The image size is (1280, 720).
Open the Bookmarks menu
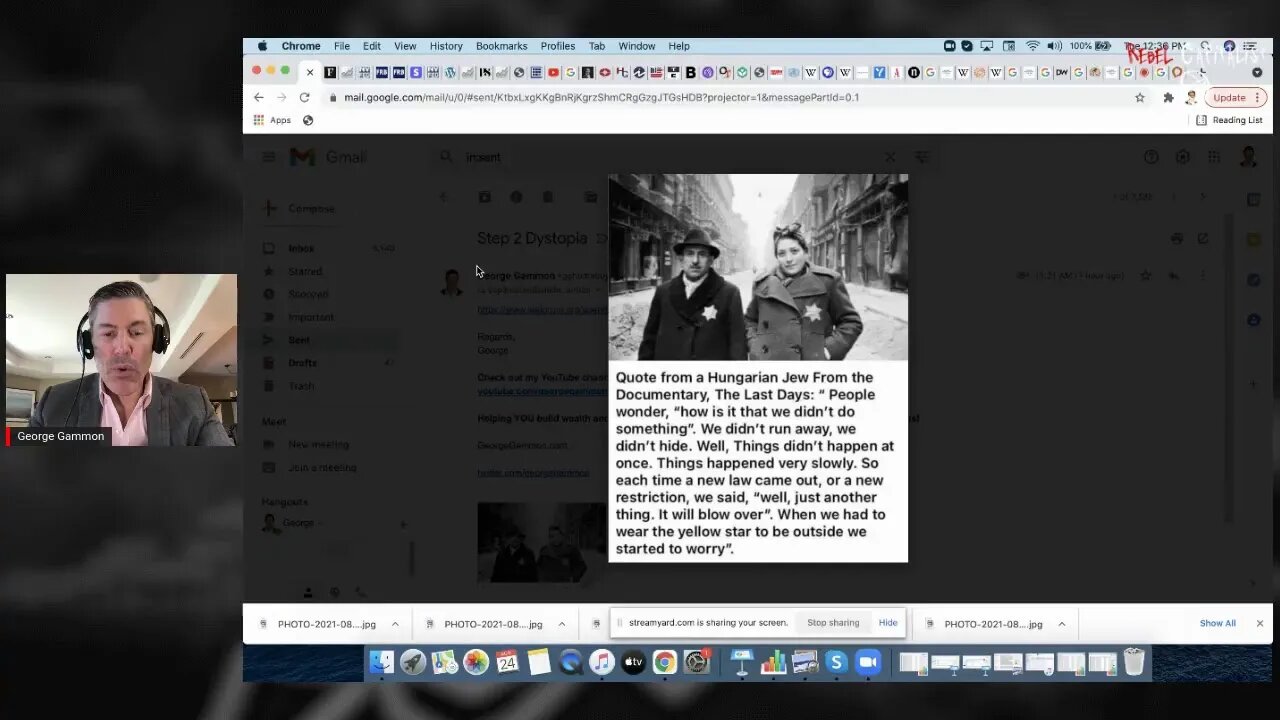tap(501, 46)
